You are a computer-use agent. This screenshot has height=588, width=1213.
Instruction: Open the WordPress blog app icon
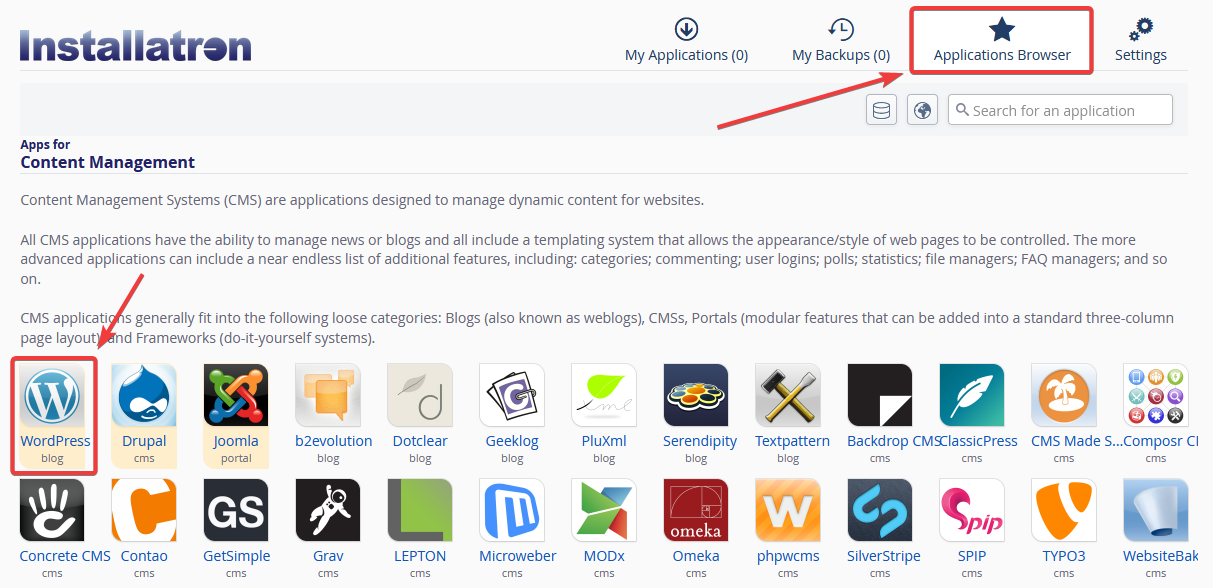click(52, 395)
